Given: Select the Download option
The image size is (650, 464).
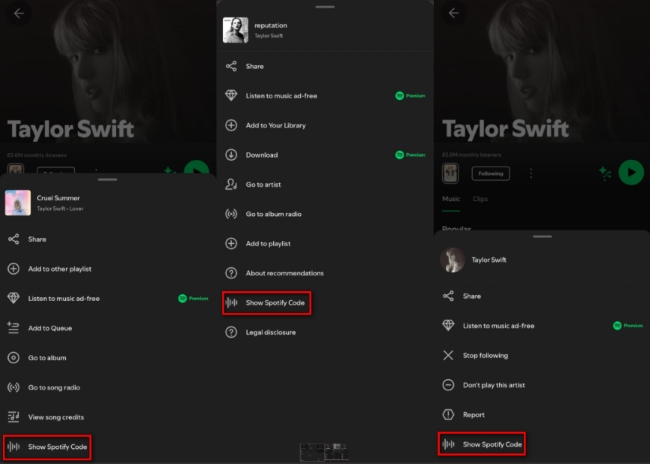Looking at the screenshot, I should click(x=325, y=155).
